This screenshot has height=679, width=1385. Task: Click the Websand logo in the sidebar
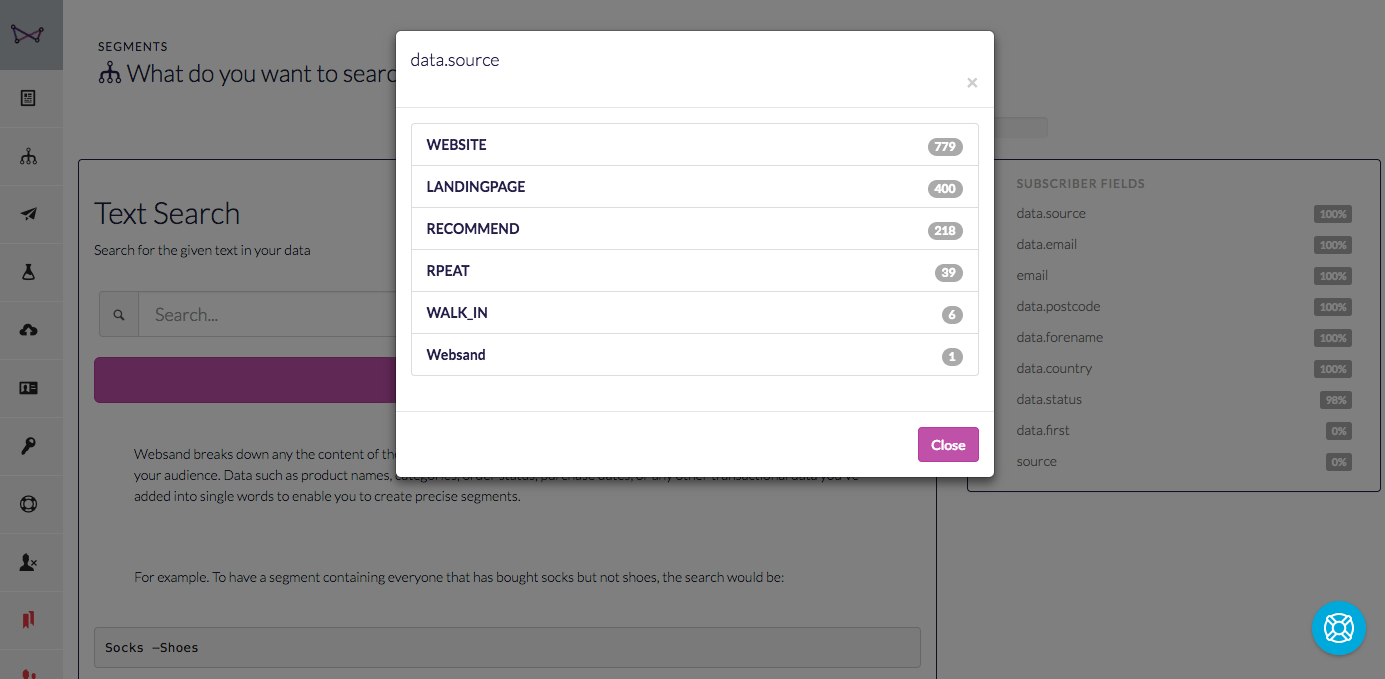[29, 34]
